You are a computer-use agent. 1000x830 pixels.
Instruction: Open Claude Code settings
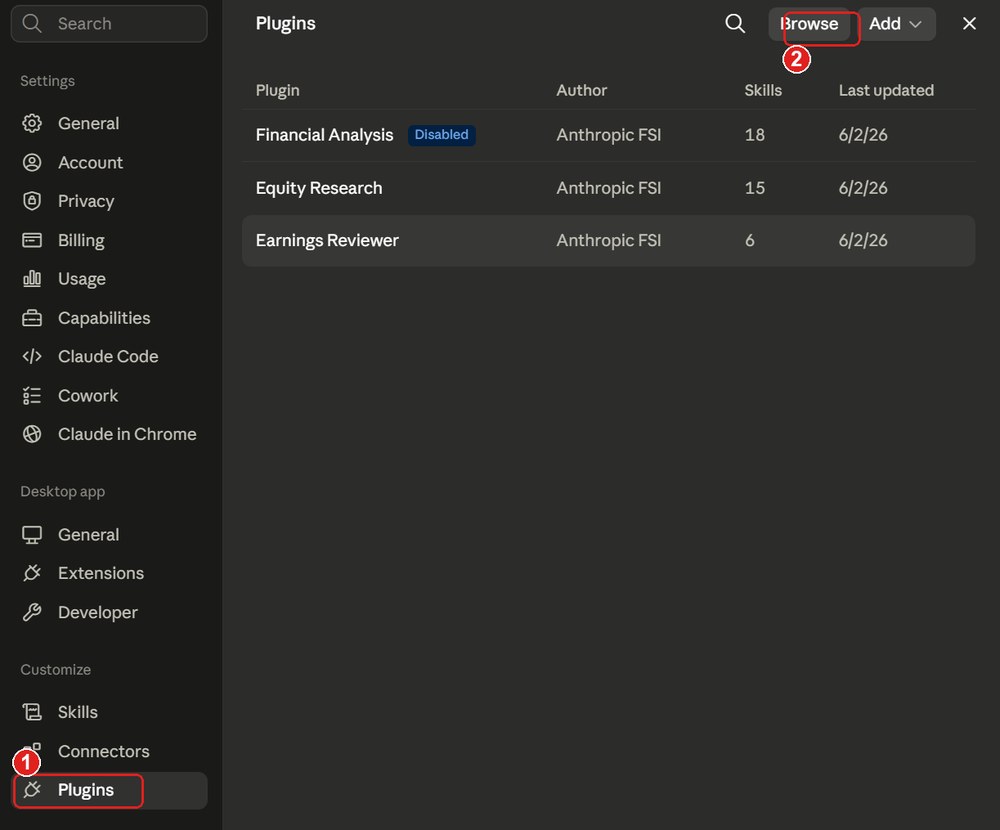tap(109, 356)
